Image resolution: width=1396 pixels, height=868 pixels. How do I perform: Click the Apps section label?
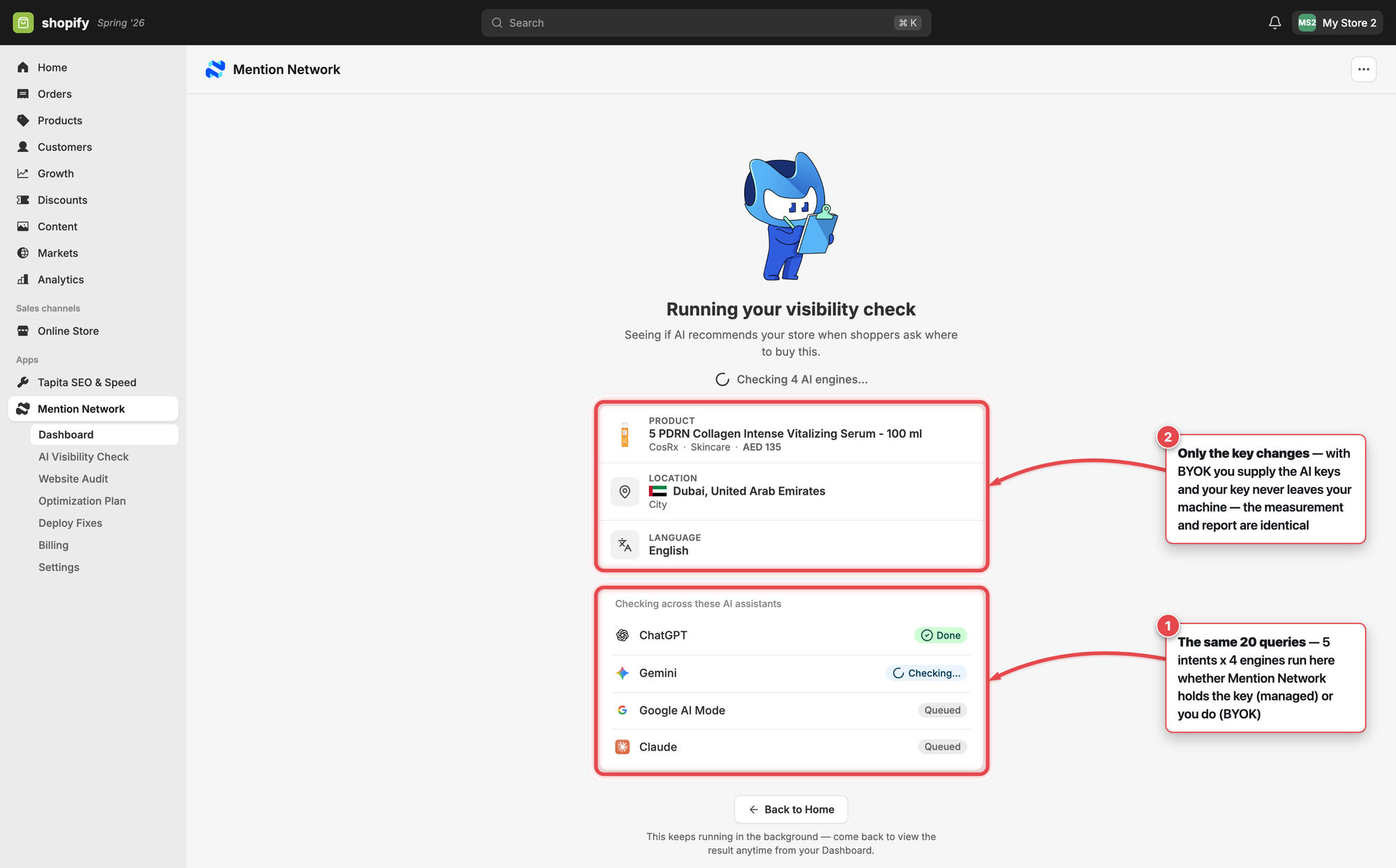[x=27, y=360]
